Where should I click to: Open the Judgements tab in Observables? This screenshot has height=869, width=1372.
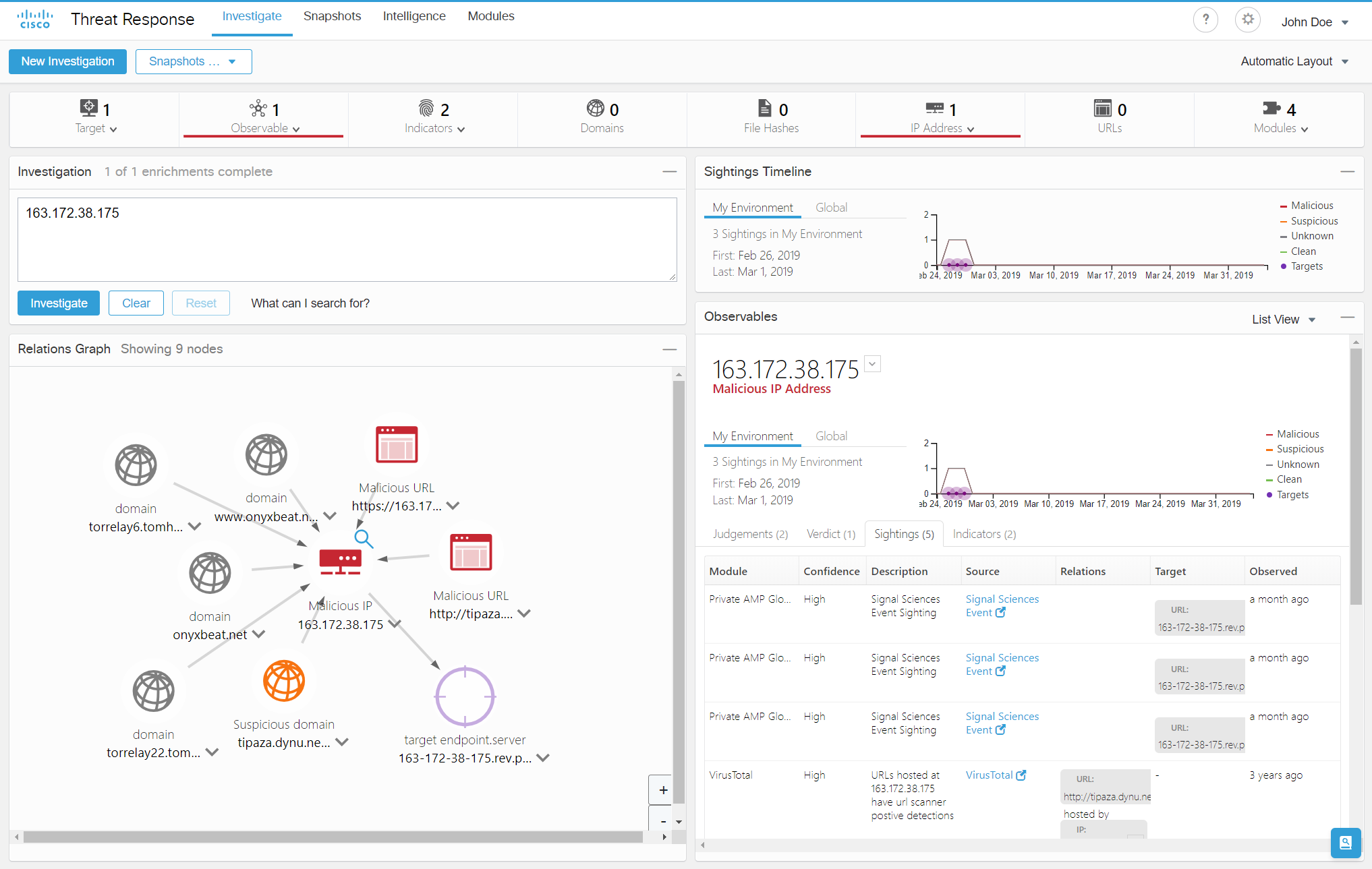coord(749,533)
